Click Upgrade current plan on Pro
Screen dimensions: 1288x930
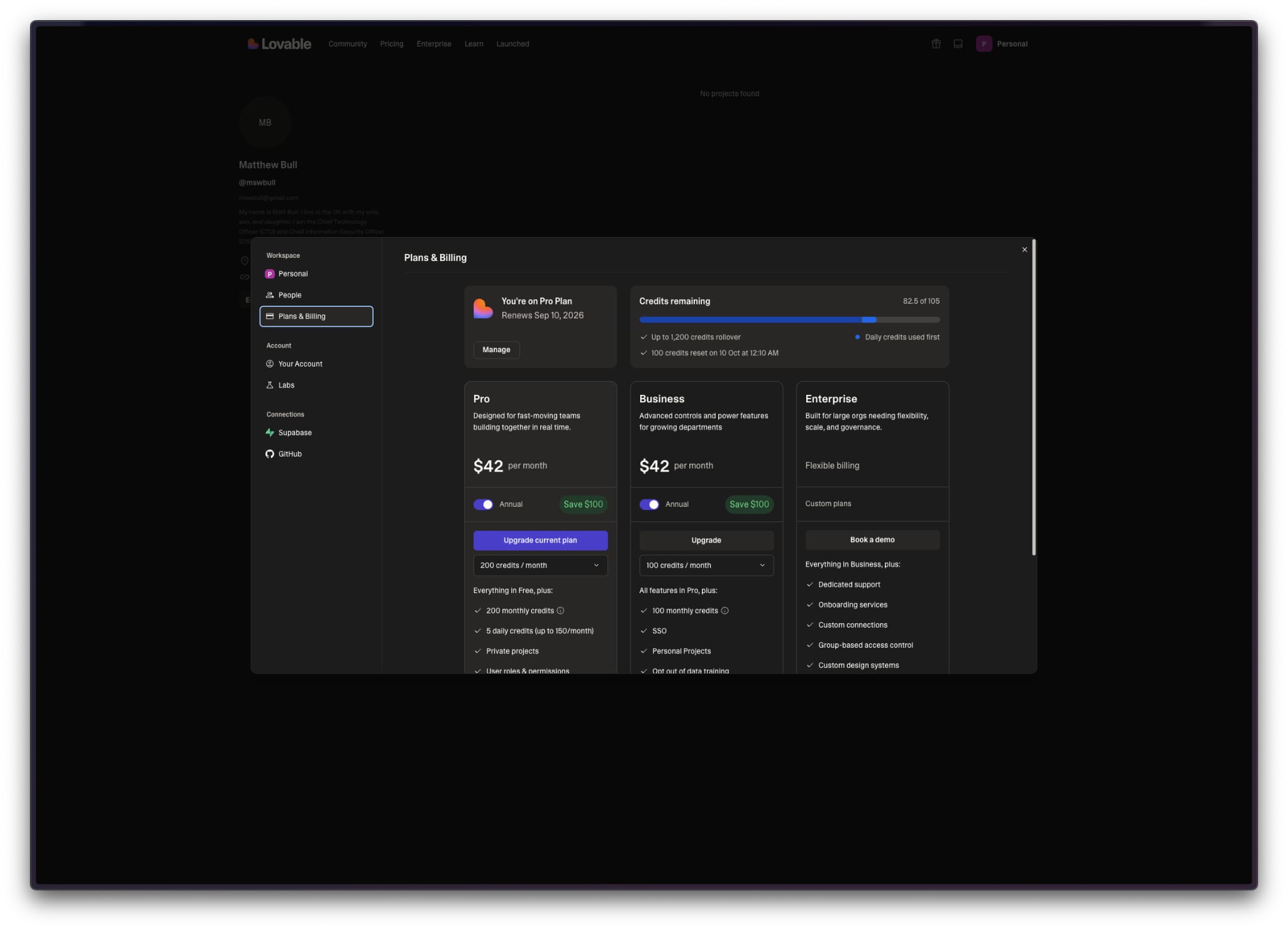[x=540, y=540]
